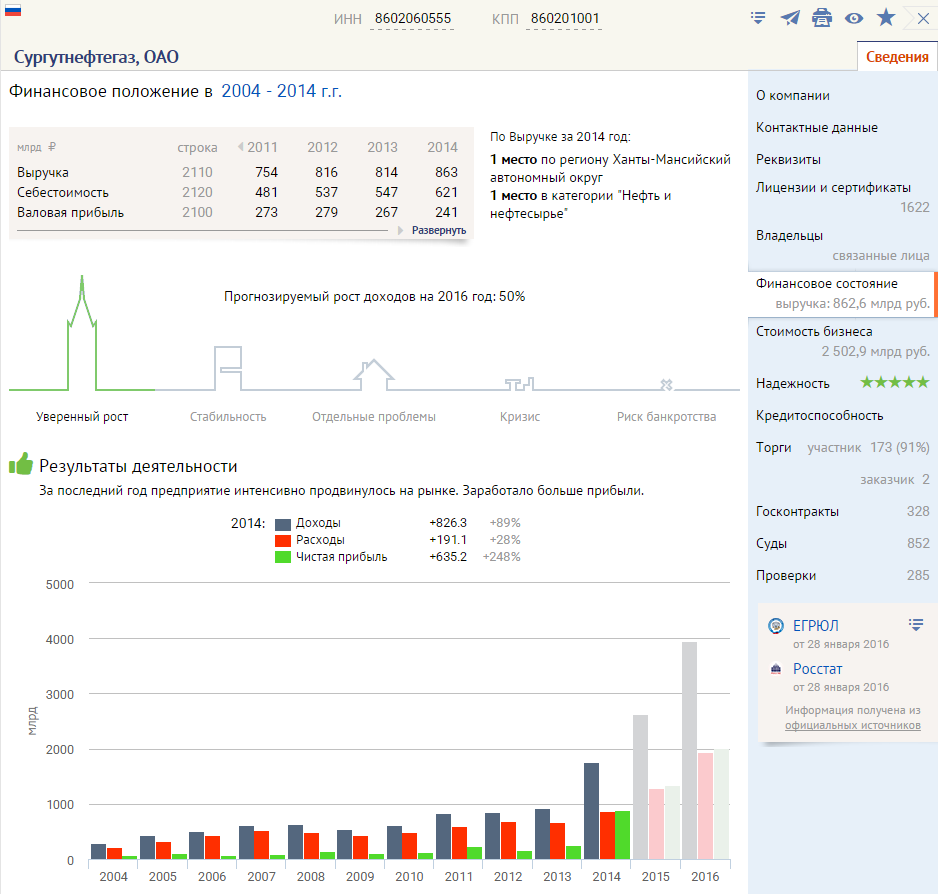
Task: Add company to favorites with star
Action: (x=886, y=17)
